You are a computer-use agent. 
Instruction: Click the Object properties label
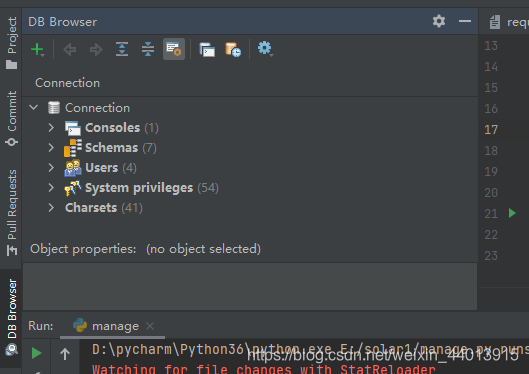(x=83, y=249)
